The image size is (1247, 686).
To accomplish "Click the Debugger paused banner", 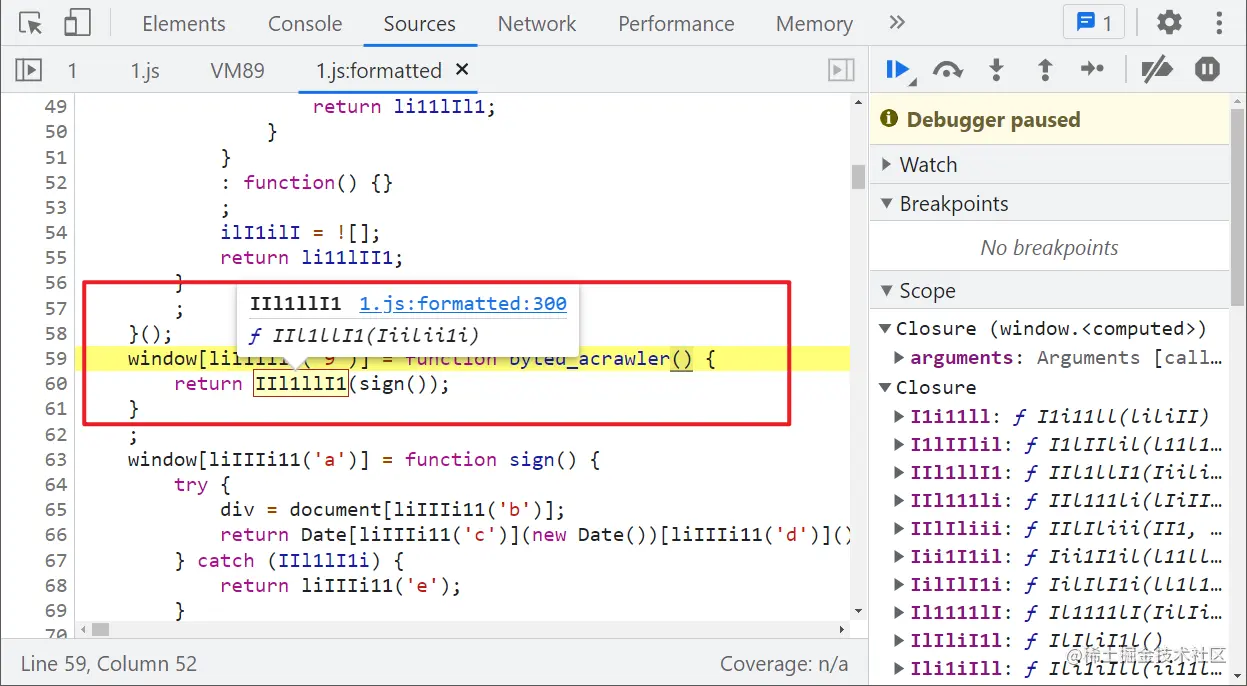I will coord(1049,120).
